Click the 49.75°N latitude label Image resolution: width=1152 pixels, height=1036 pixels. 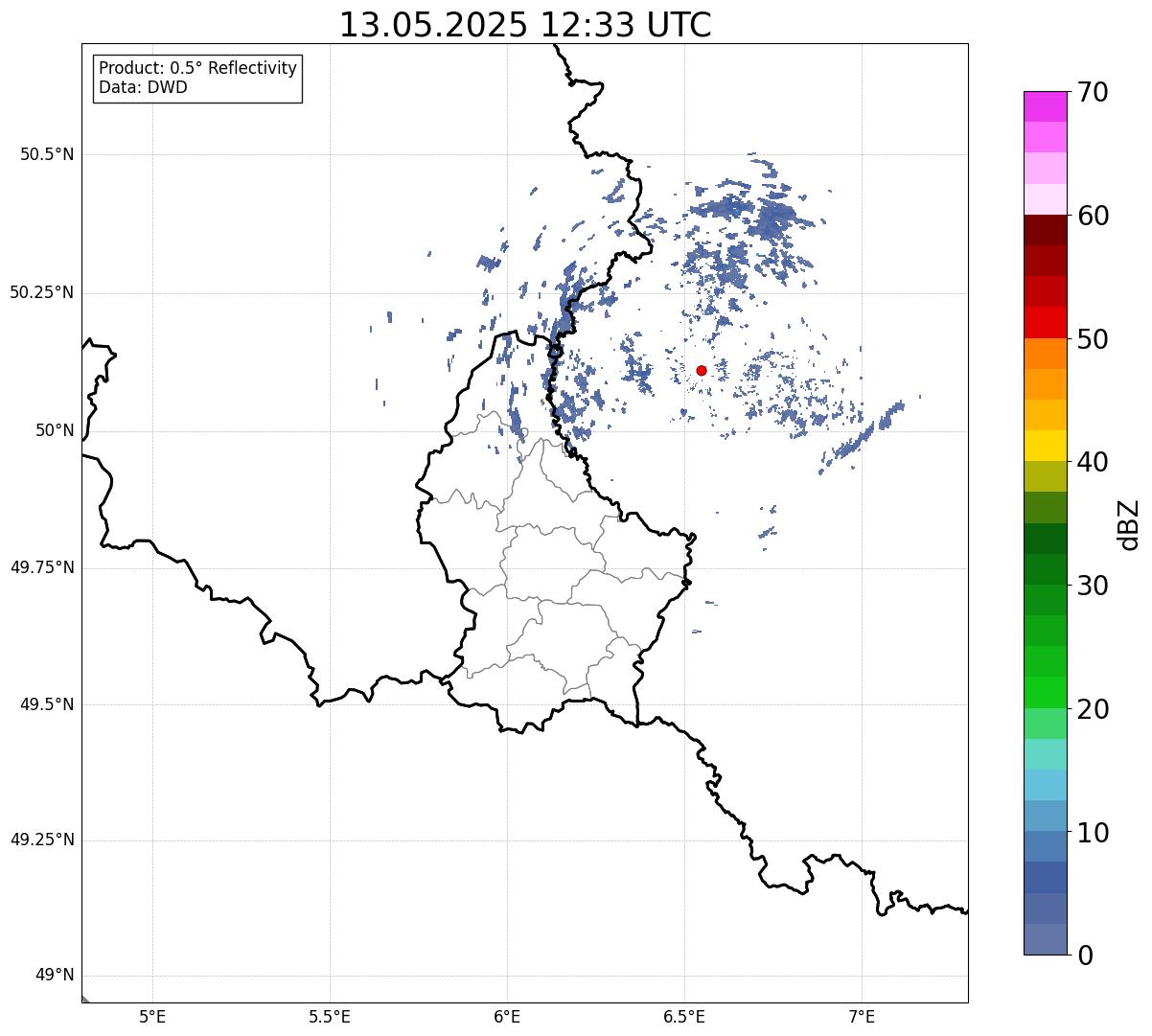click(41, 567)
